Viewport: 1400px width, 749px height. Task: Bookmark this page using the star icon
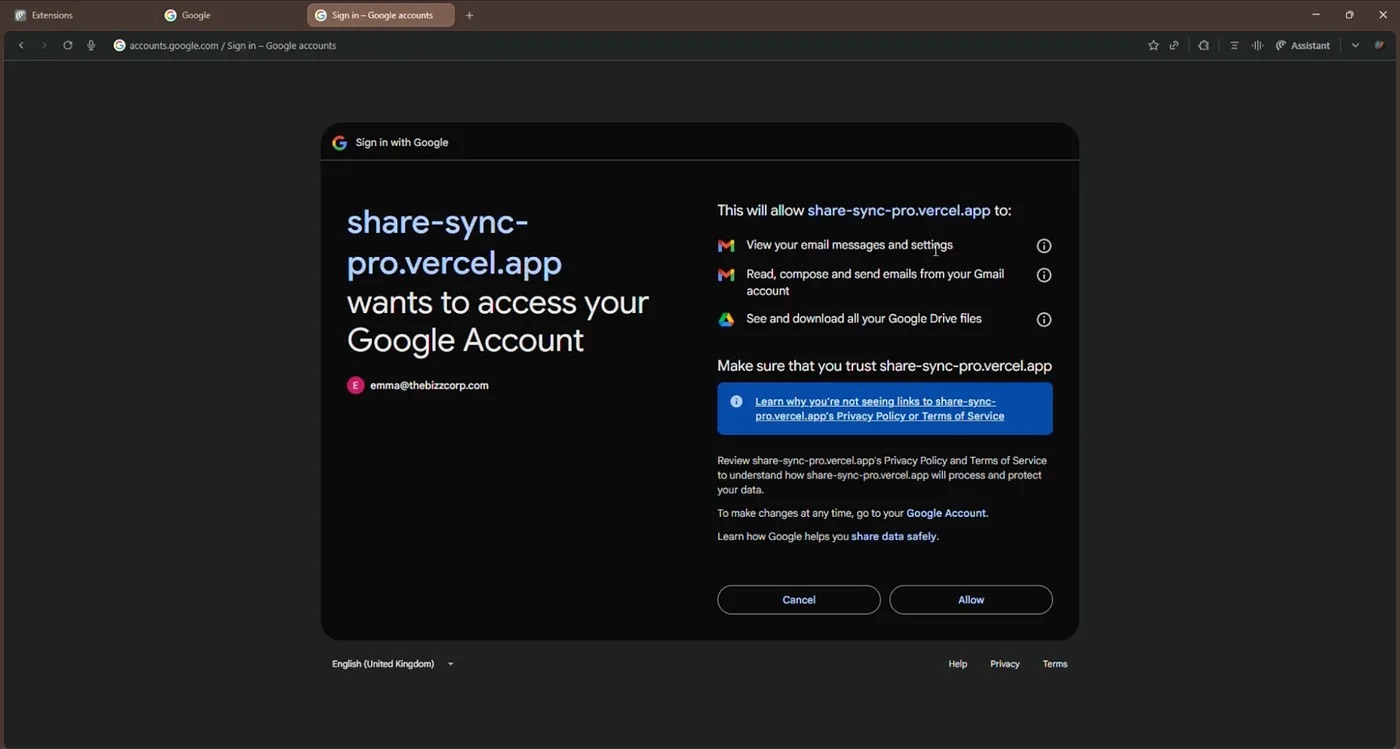(x=1153, y=45)
